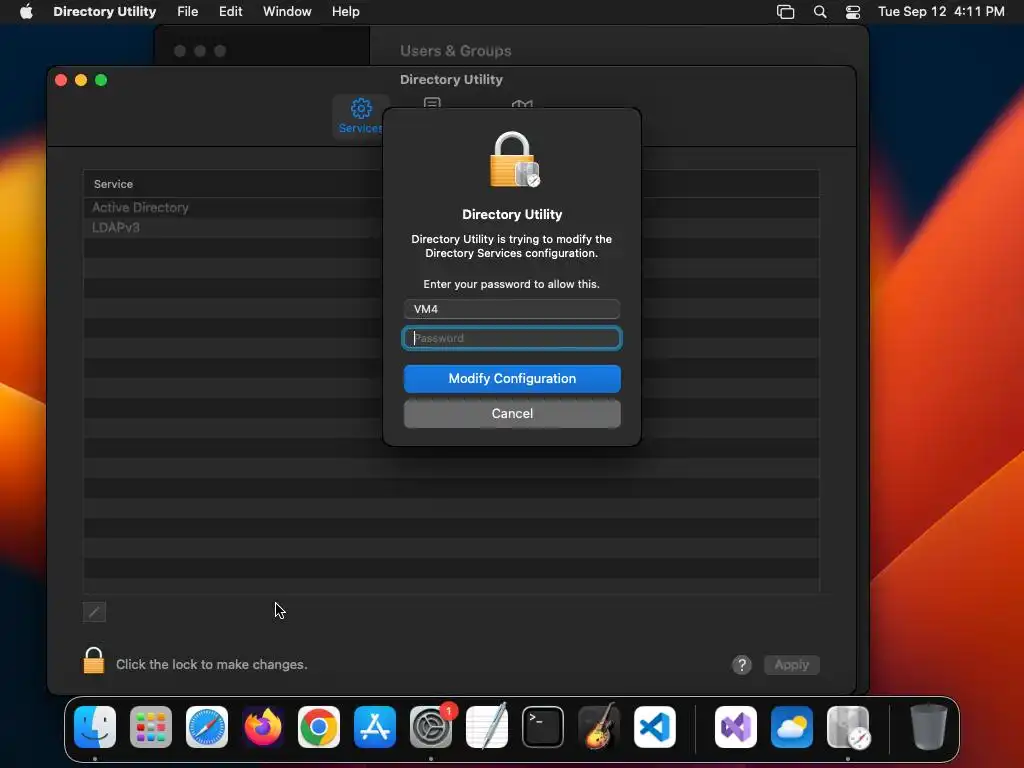Cancel the authentication dialog
The image size is (1024, 768).
[x=512, y=413]
